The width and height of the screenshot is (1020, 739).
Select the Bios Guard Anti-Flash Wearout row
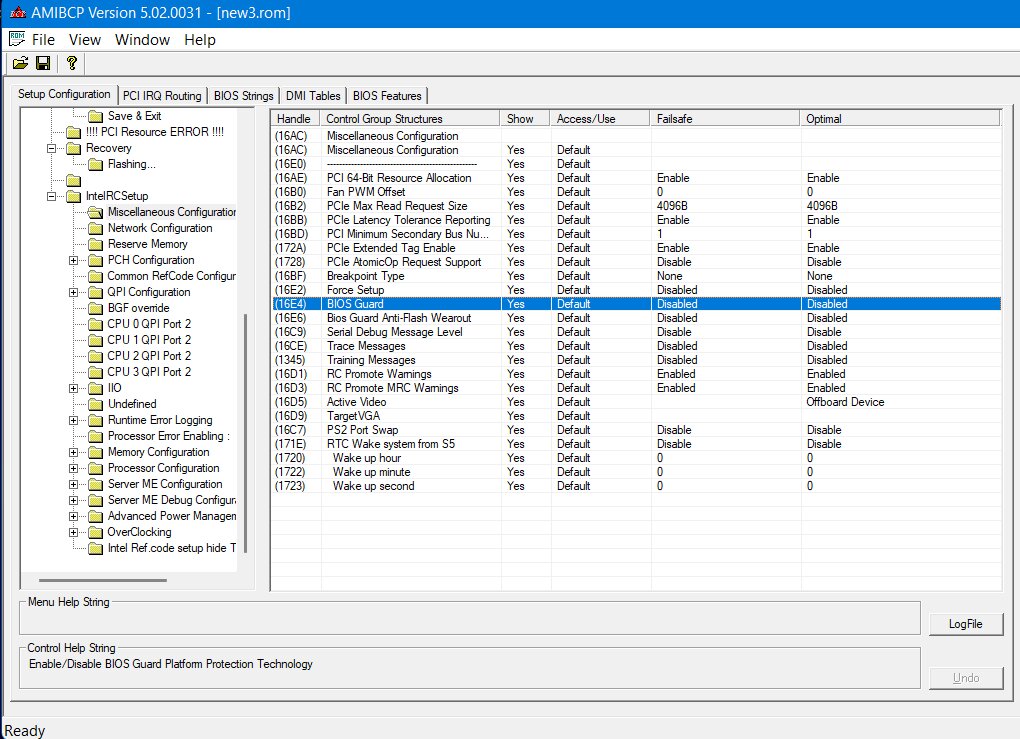pos(636,318)
